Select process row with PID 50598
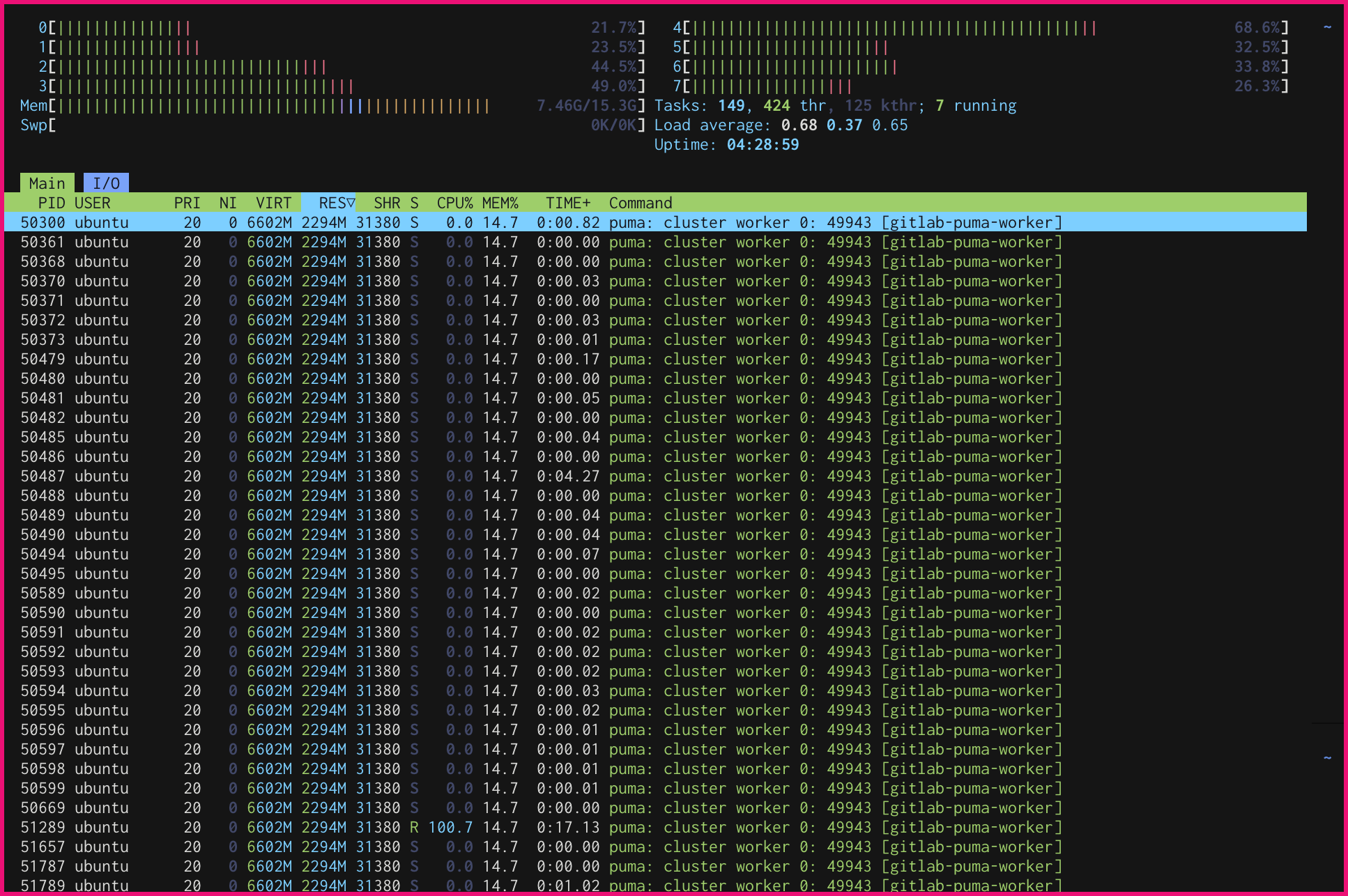The height and width of the screenshot is (896, 1348). (x=655, y=768)
